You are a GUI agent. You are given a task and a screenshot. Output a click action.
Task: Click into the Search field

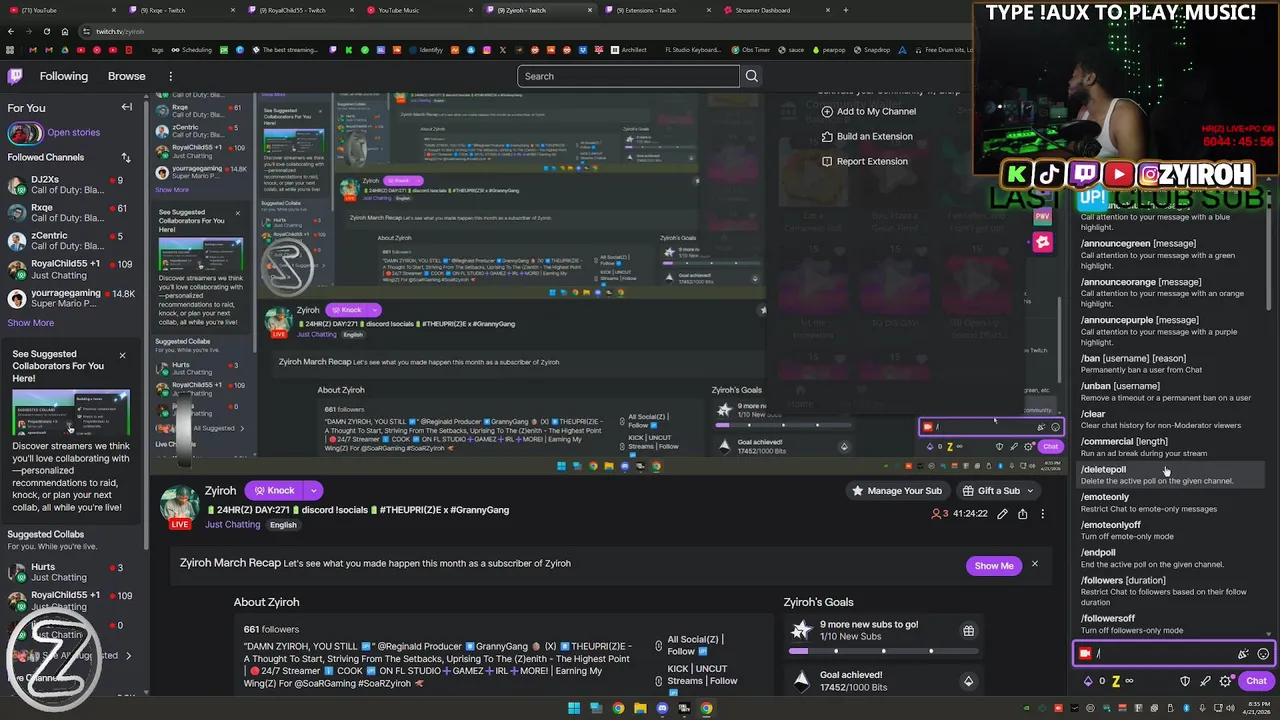[x=629, y=76]
